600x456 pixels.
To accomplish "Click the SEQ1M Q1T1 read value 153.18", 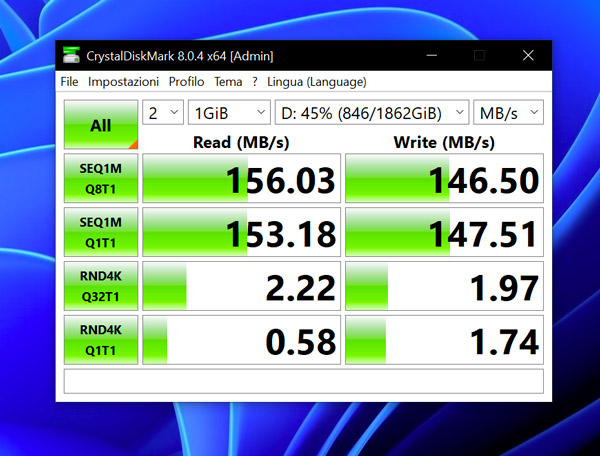I will point(241,232).
